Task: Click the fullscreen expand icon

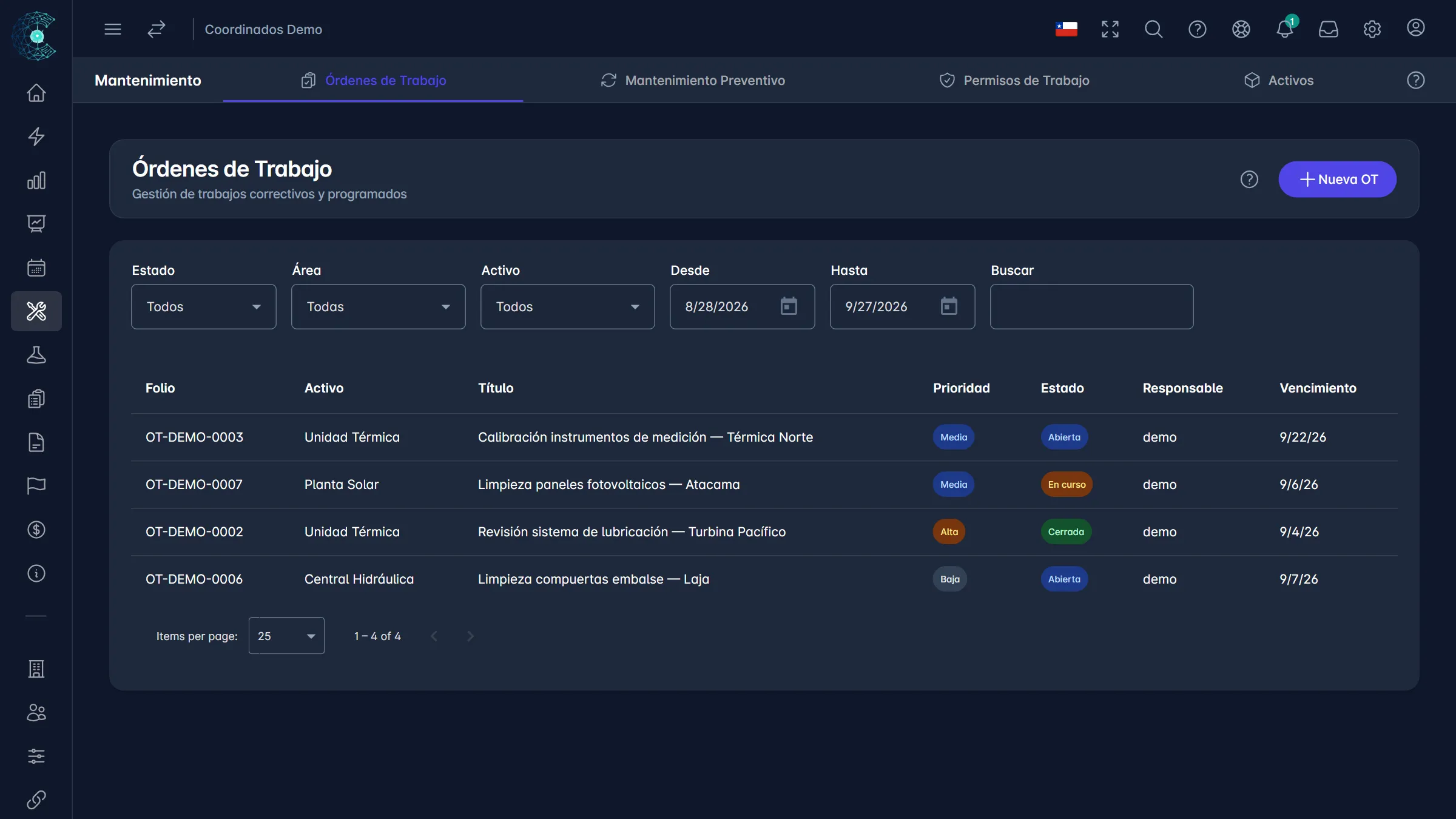Action: 1110,29
